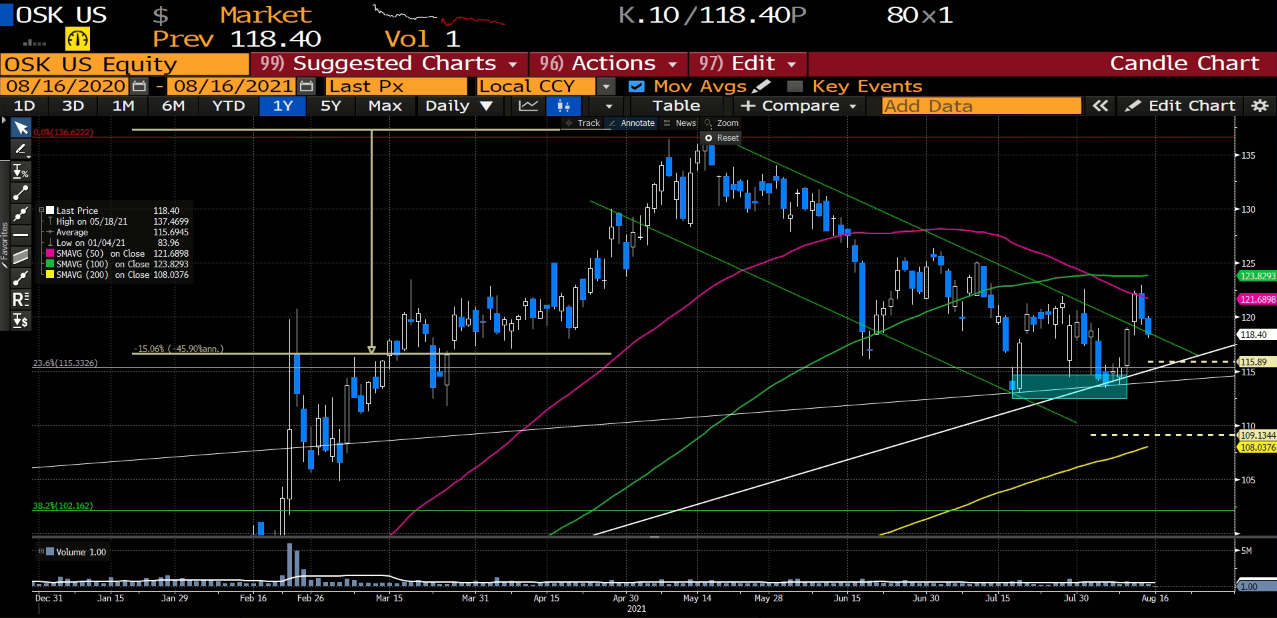Switch to line chart style
This screenshot has width=1277, height=618.
coord(527,106)
